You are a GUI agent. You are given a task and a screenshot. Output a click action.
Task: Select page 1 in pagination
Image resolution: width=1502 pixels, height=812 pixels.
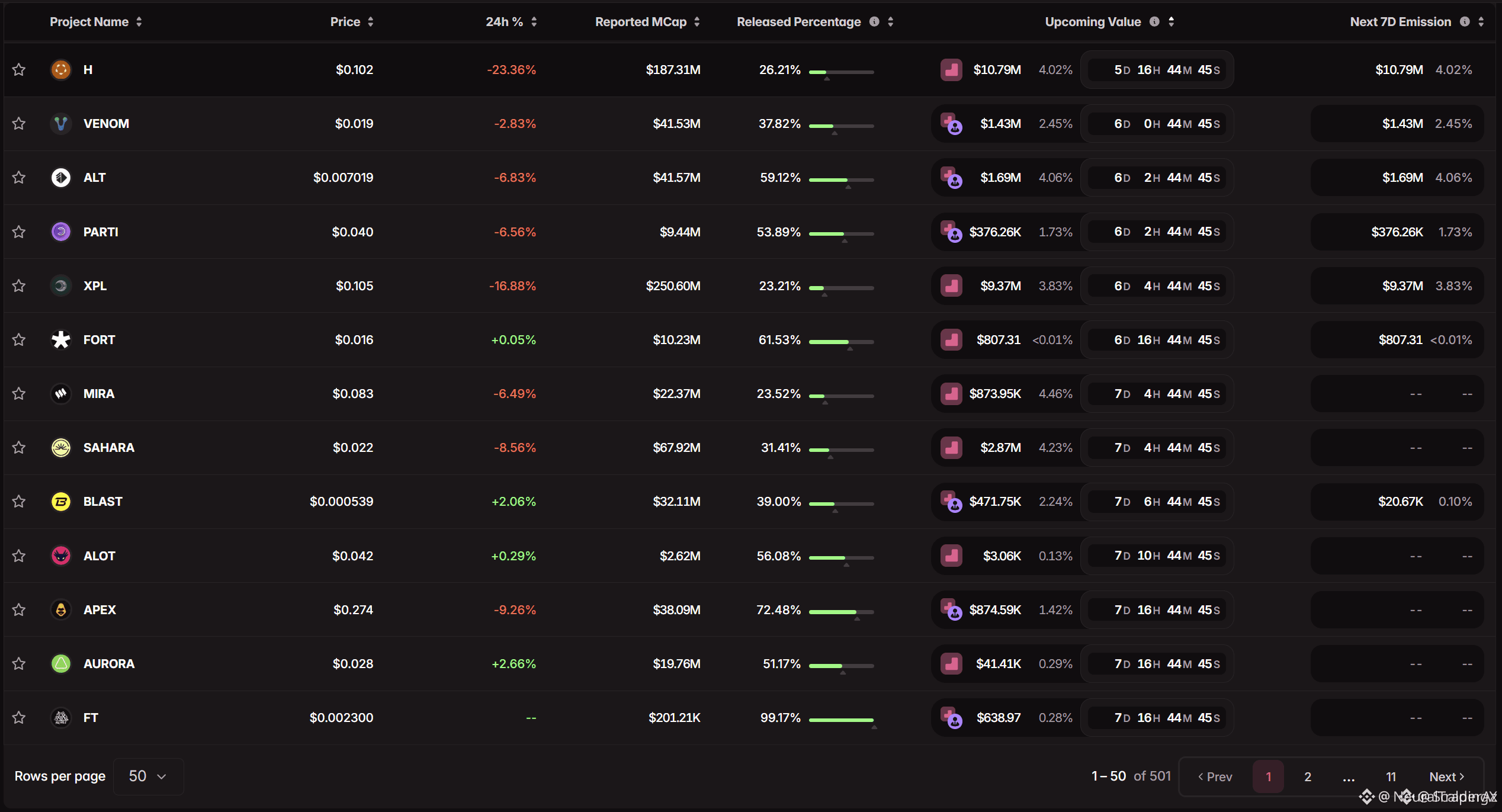point(1268,776)
